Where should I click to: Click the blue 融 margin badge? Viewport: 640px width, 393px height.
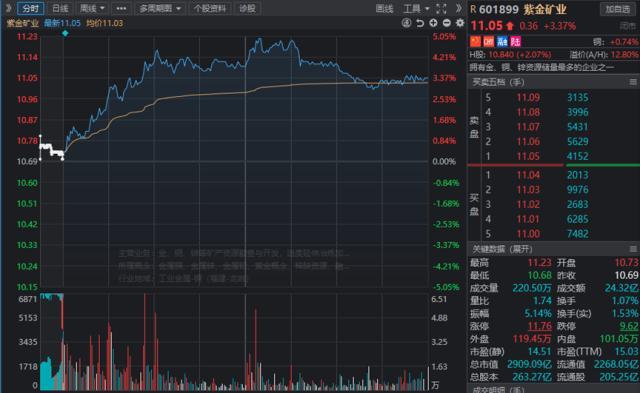[502, 42]
